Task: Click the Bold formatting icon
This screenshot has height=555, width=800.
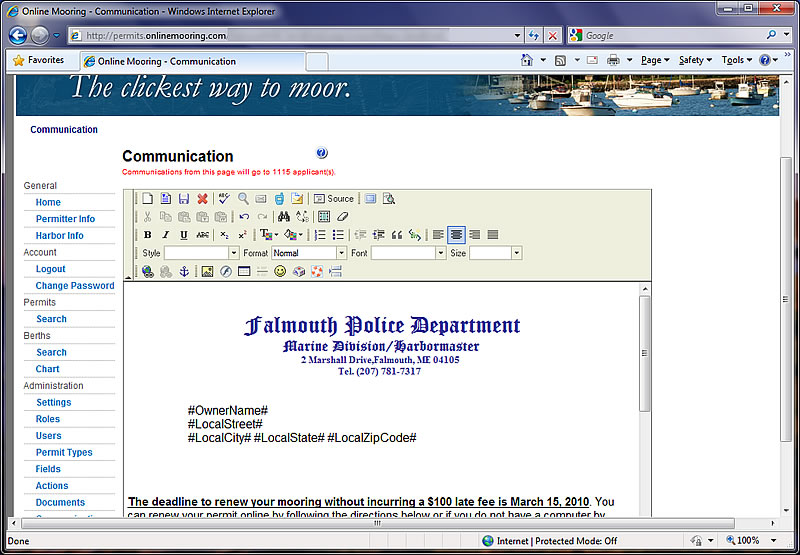Action: click(148, 235)
